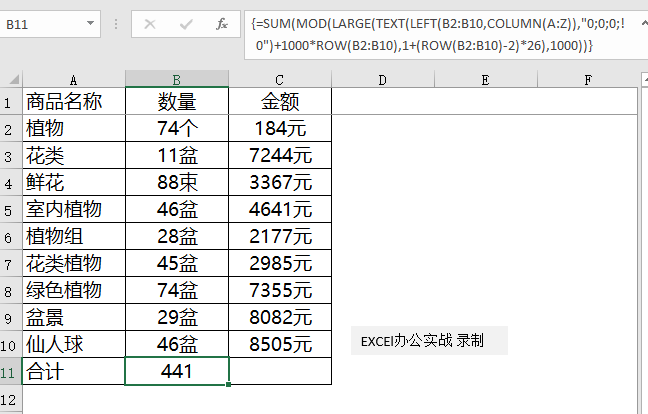Image resolution: width=648 pixels, height=414 pixels.
Task: Click the 金额 header cell
Action: 280,101
